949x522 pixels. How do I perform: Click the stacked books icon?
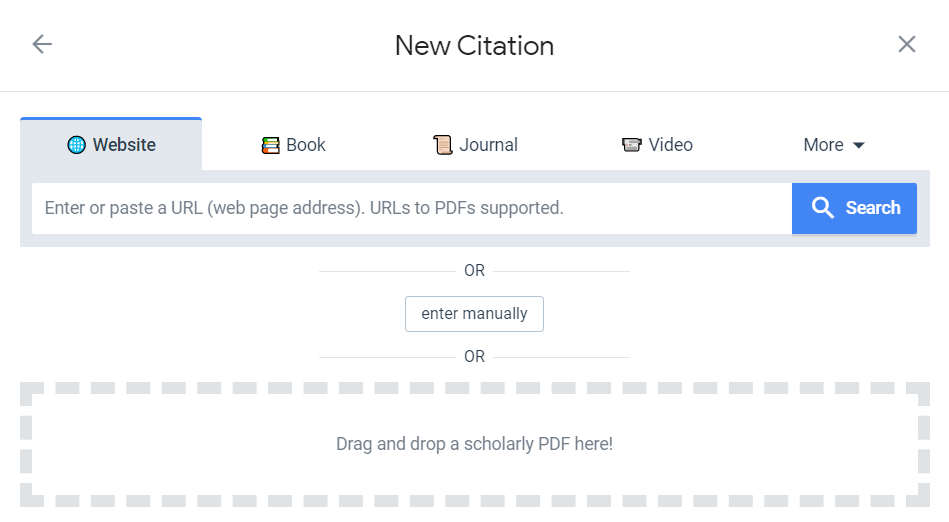pyautogui.click(x=271, y=145)
